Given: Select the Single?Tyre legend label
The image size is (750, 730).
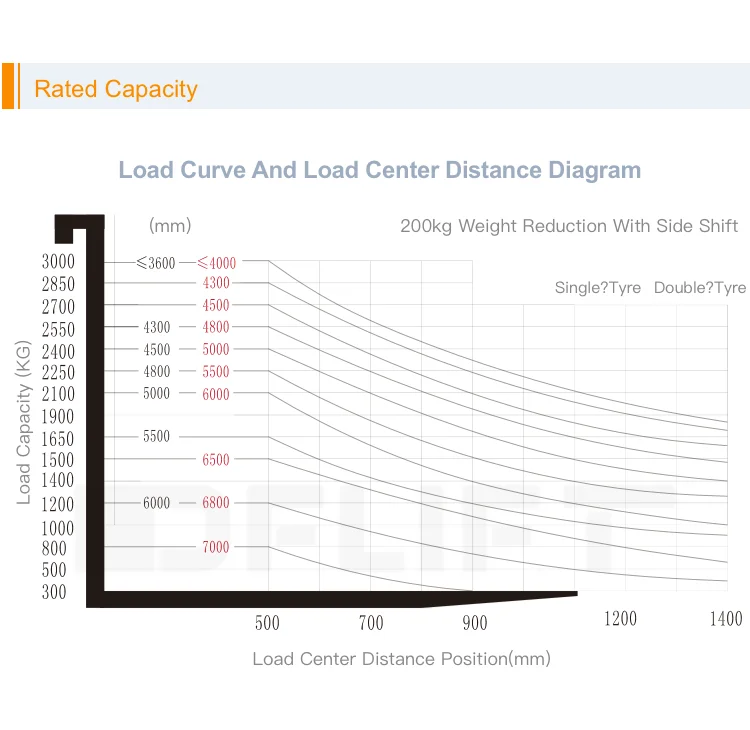Looking at the screenshot, I should [x=598, y=288].
